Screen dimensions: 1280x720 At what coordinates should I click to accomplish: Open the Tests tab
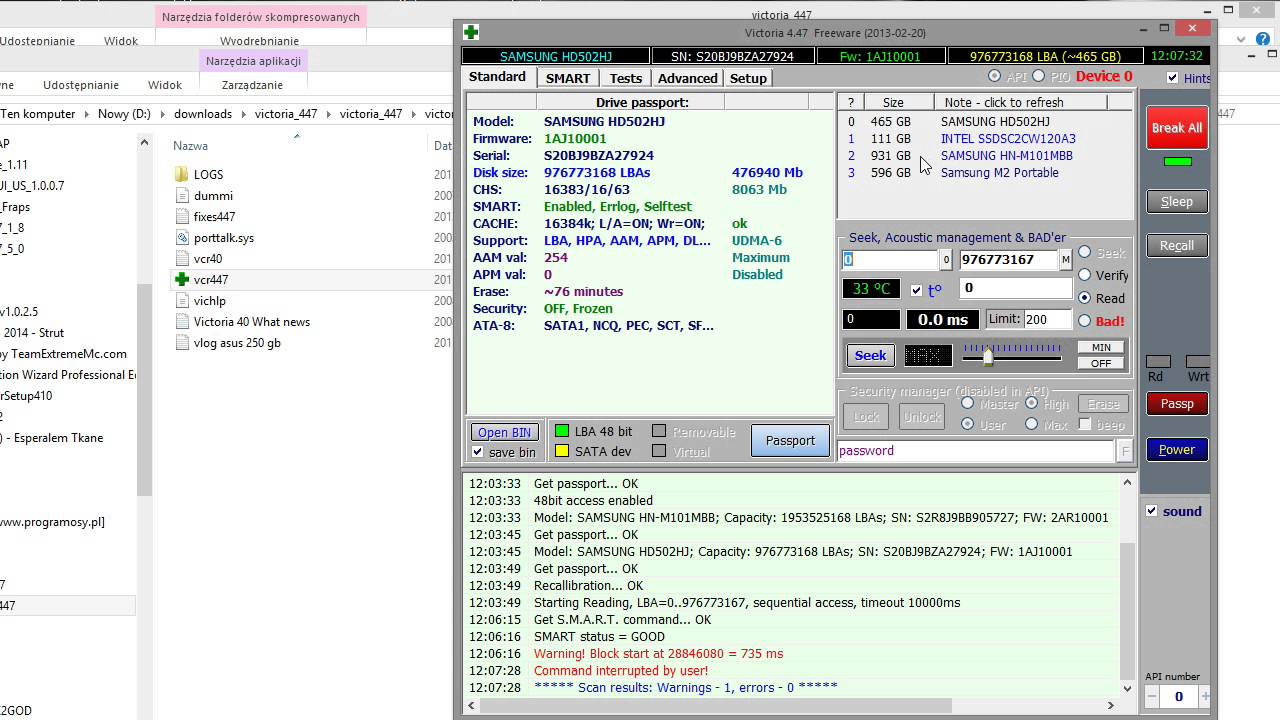(626, 78)
